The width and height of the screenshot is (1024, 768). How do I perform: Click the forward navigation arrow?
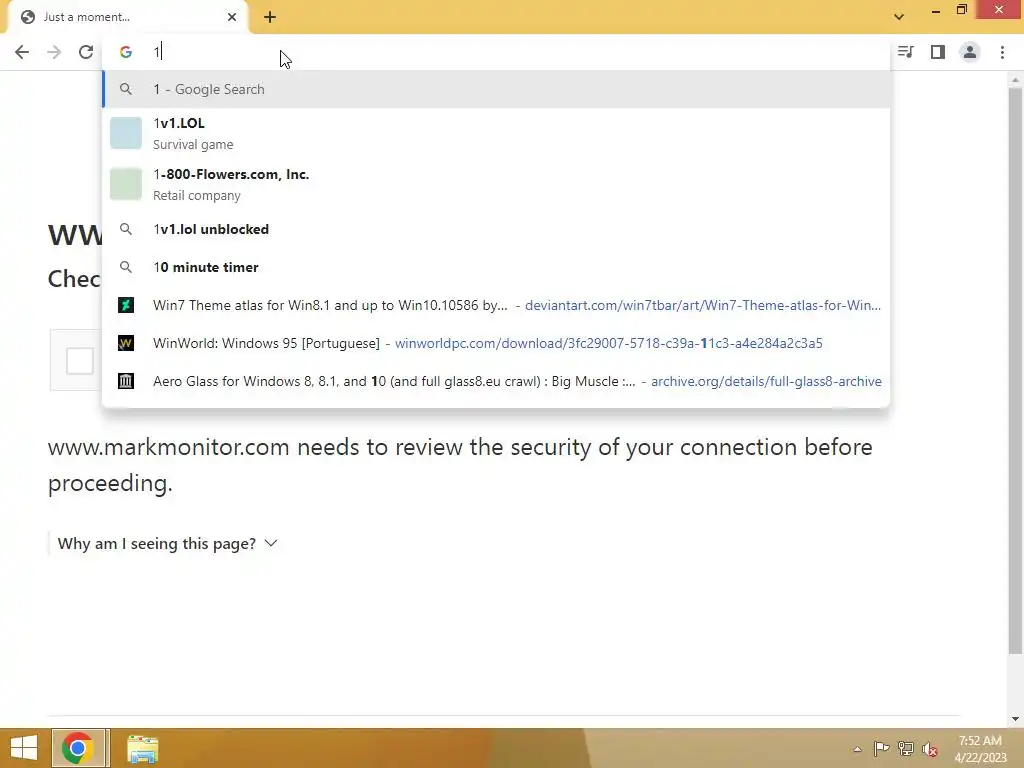(x=54, y=52)
